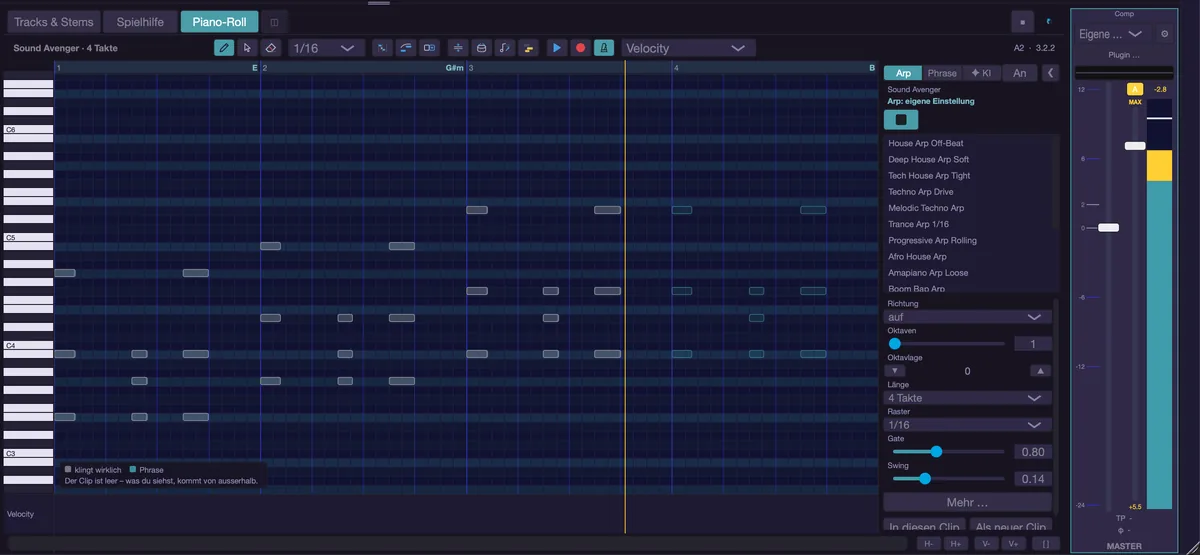Image resolution: width=1200 pixels, height=555 pixels.
Task: Click the 'Plugin ...' slot on master
Action: point(1124,56)
